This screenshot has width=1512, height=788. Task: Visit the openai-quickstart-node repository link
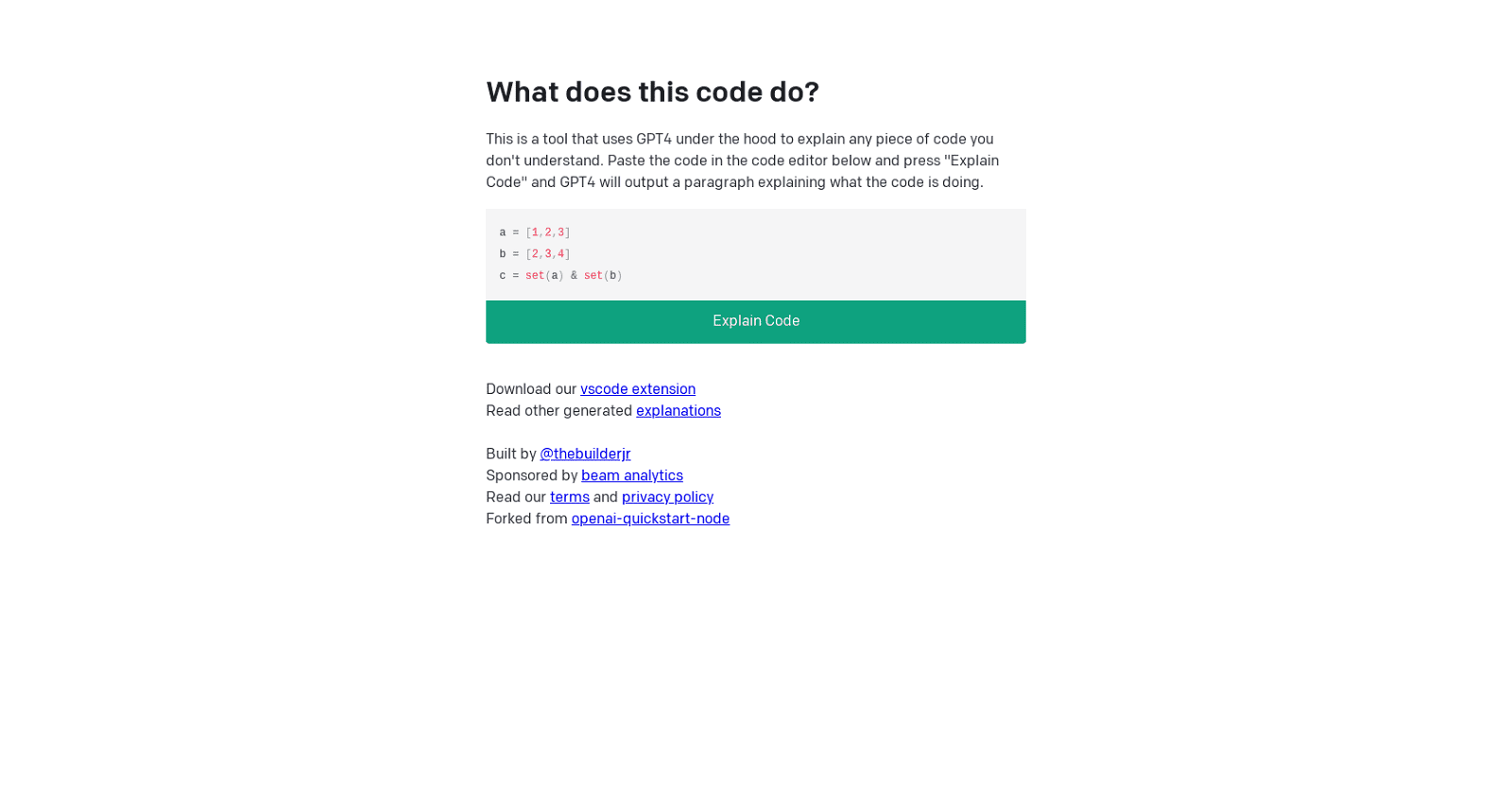650,518
